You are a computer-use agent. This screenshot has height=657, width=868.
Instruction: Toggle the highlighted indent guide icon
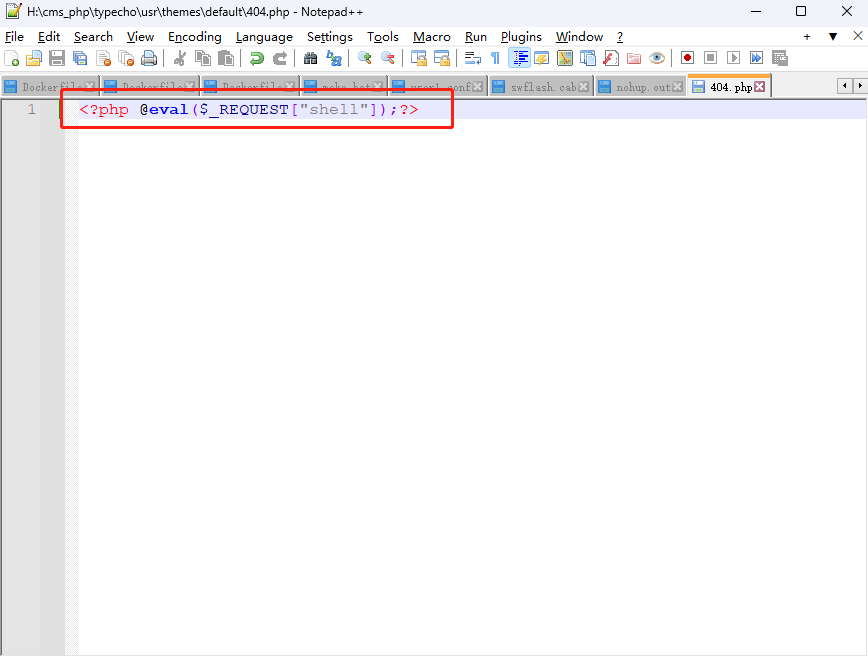519,58
